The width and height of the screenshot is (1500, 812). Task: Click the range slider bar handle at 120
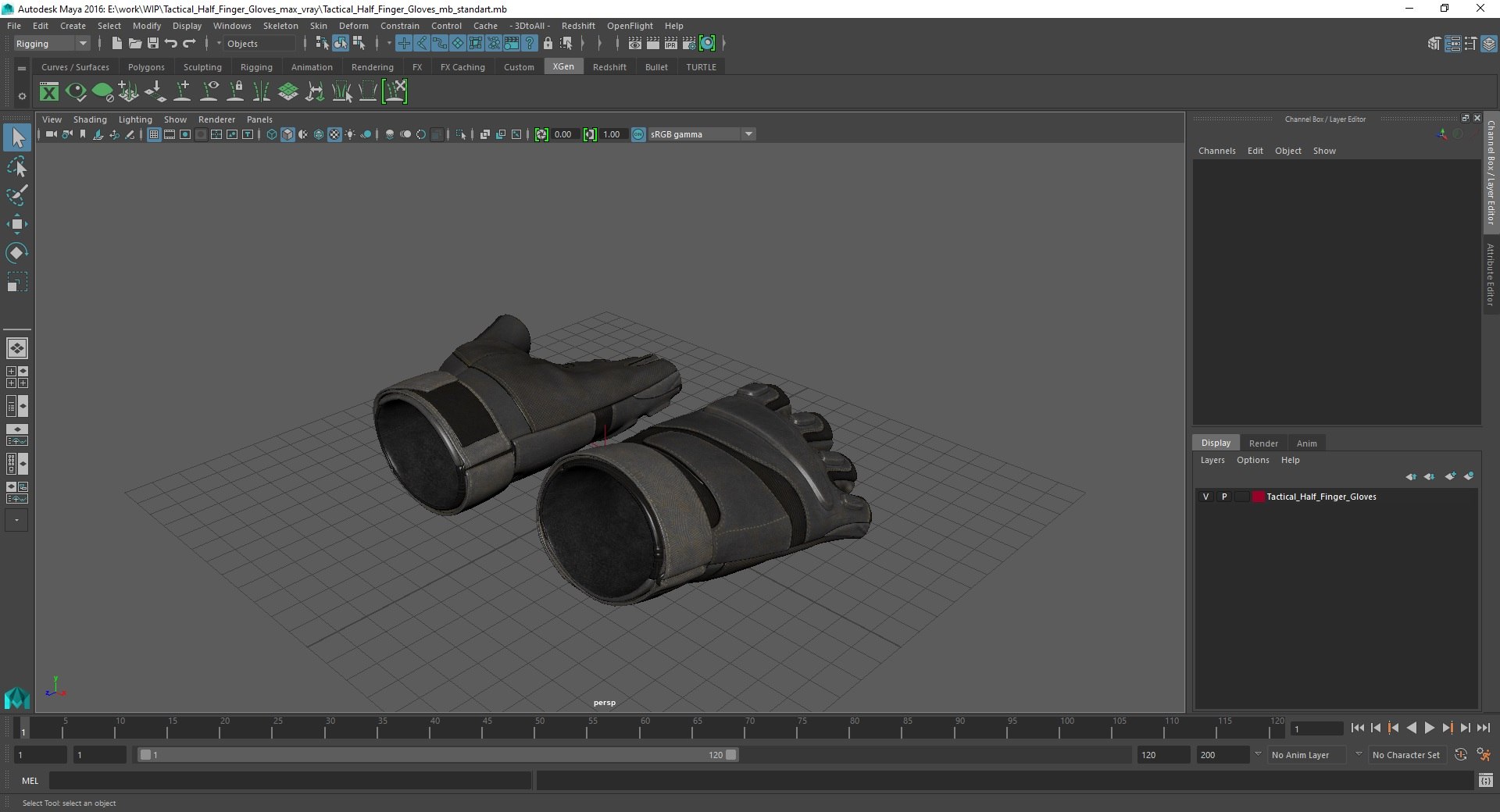point(730,755)
